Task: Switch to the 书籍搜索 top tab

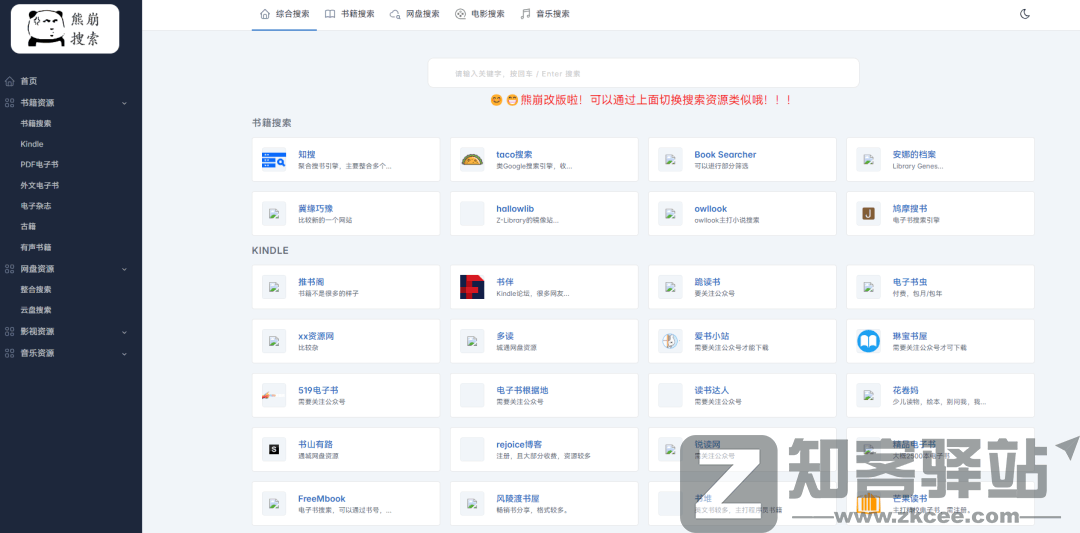Action: [350, 14]
